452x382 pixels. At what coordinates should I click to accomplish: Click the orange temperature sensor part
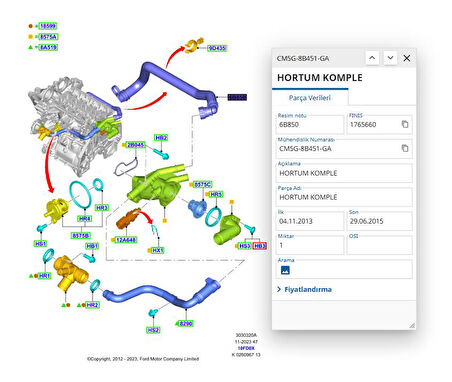pos(127,218)
